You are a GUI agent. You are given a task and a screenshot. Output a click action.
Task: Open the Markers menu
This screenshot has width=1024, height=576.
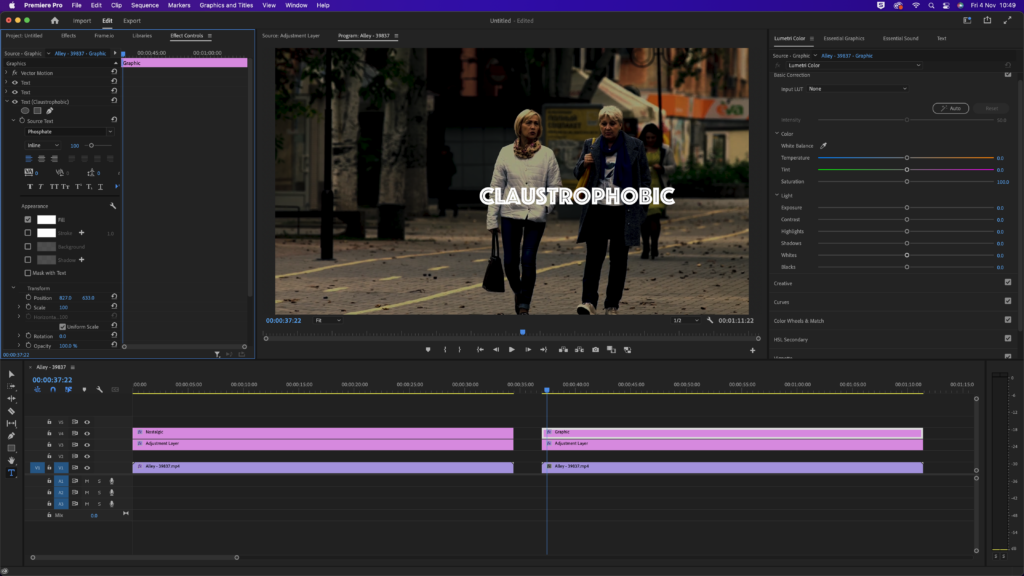tap(179, 5)
